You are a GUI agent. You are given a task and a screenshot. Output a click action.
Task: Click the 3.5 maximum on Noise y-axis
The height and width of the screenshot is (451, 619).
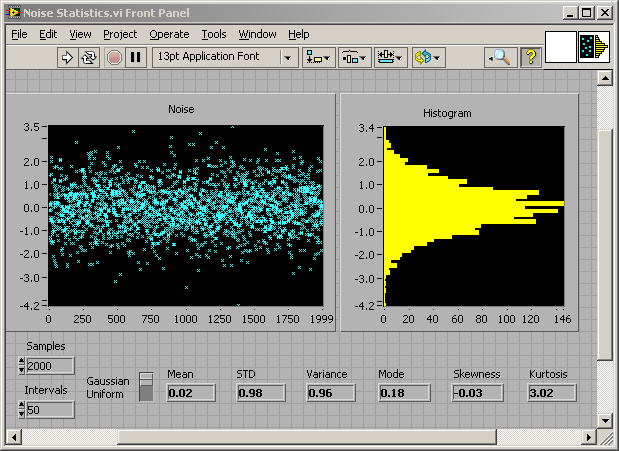point(32,127)
